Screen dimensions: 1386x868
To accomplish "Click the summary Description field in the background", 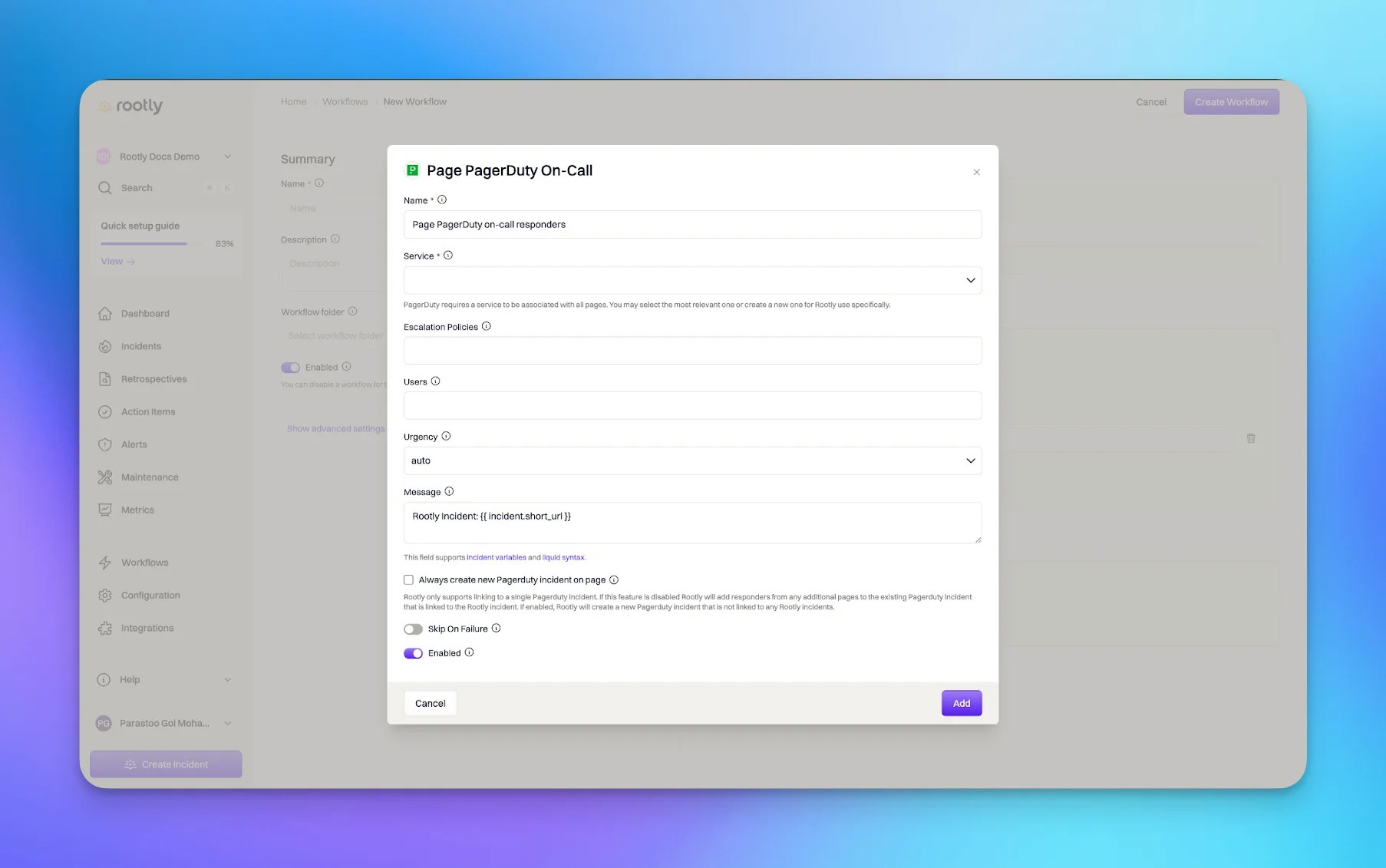I will click(x=335, y=270).
